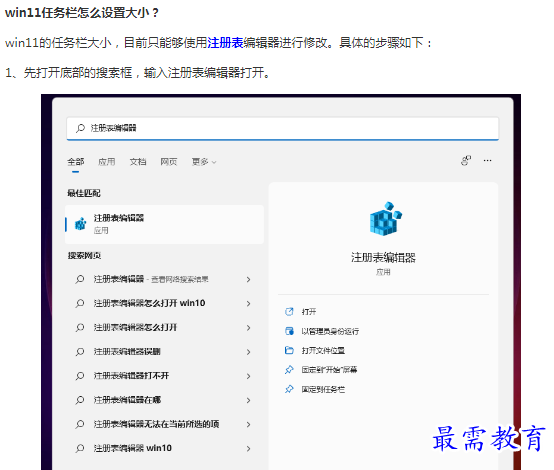The width and height of the screenshot is (554, 470).
Task: Click the 注册表编辑器 title in preview pane
Action: (383, 257)
